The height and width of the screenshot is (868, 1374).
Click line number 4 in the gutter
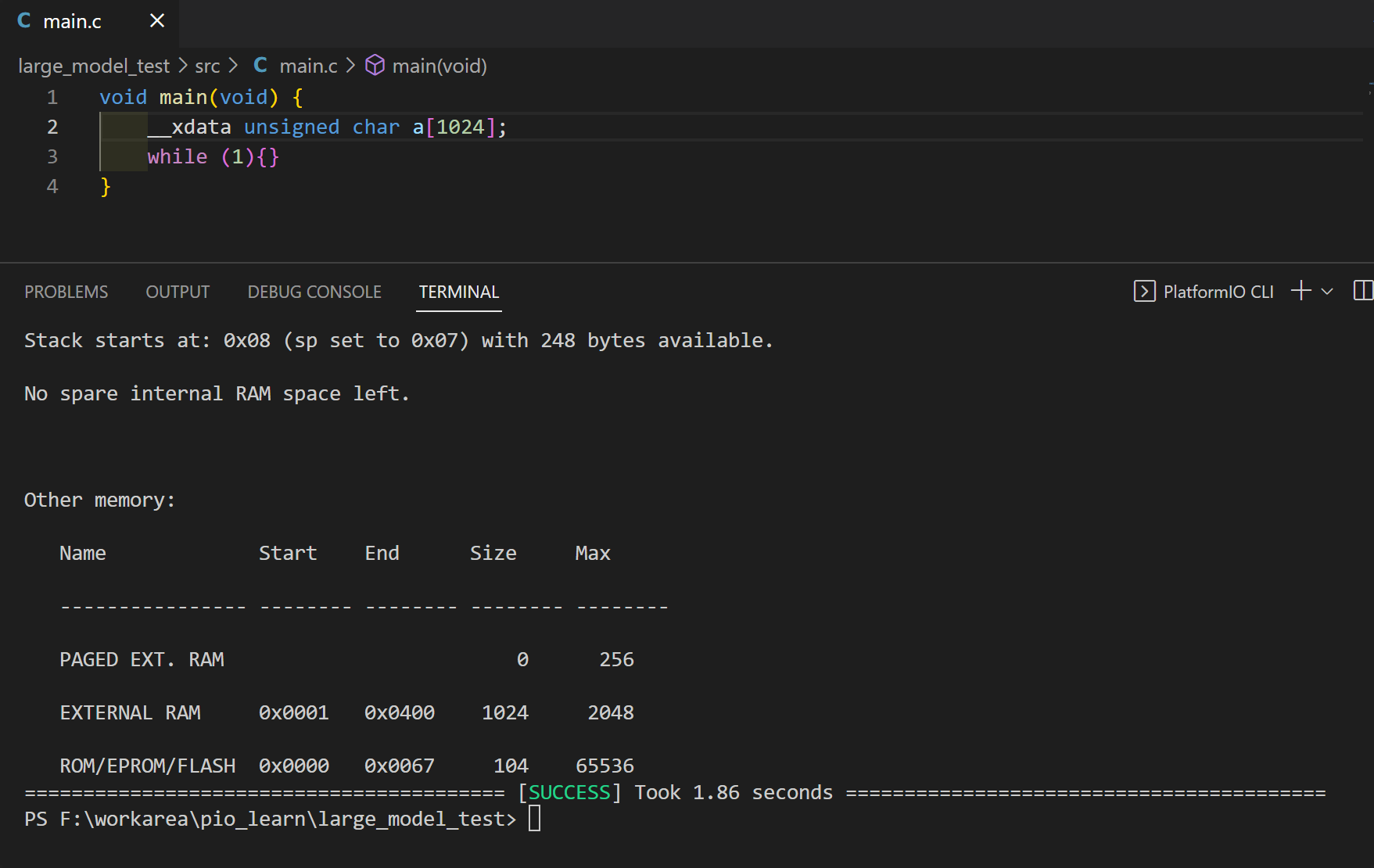[52, 186]
